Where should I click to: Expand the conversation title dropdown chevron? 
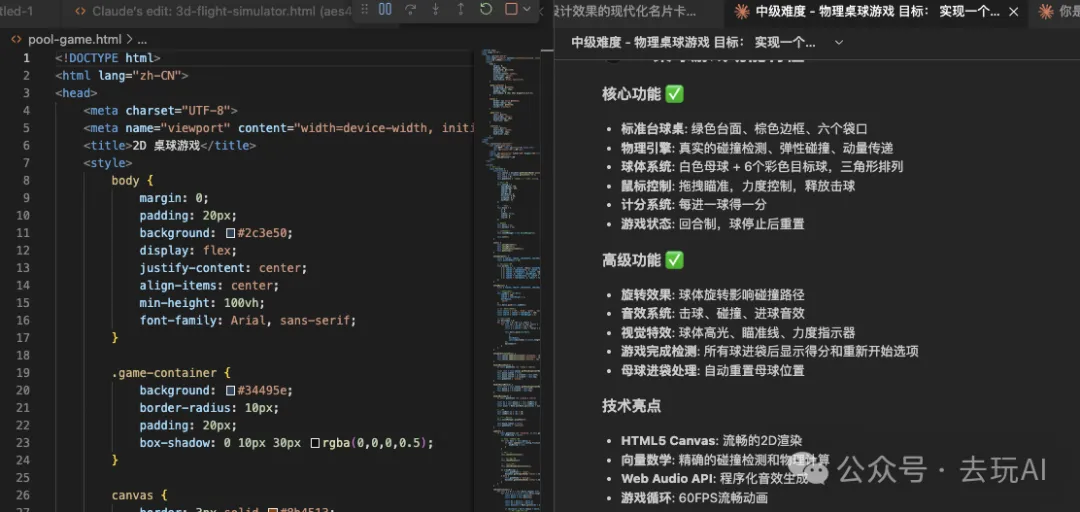[838, 42]
